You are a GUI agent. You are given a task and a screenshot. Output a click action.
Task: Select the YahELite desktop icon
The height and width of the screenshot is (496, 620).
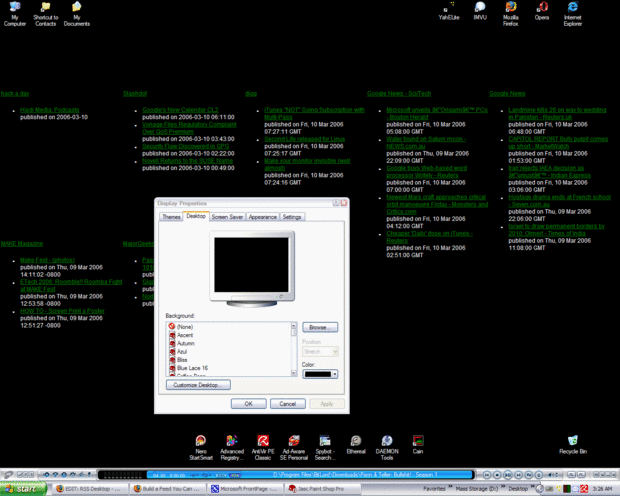pyautogui.click(x=449, y=11)
